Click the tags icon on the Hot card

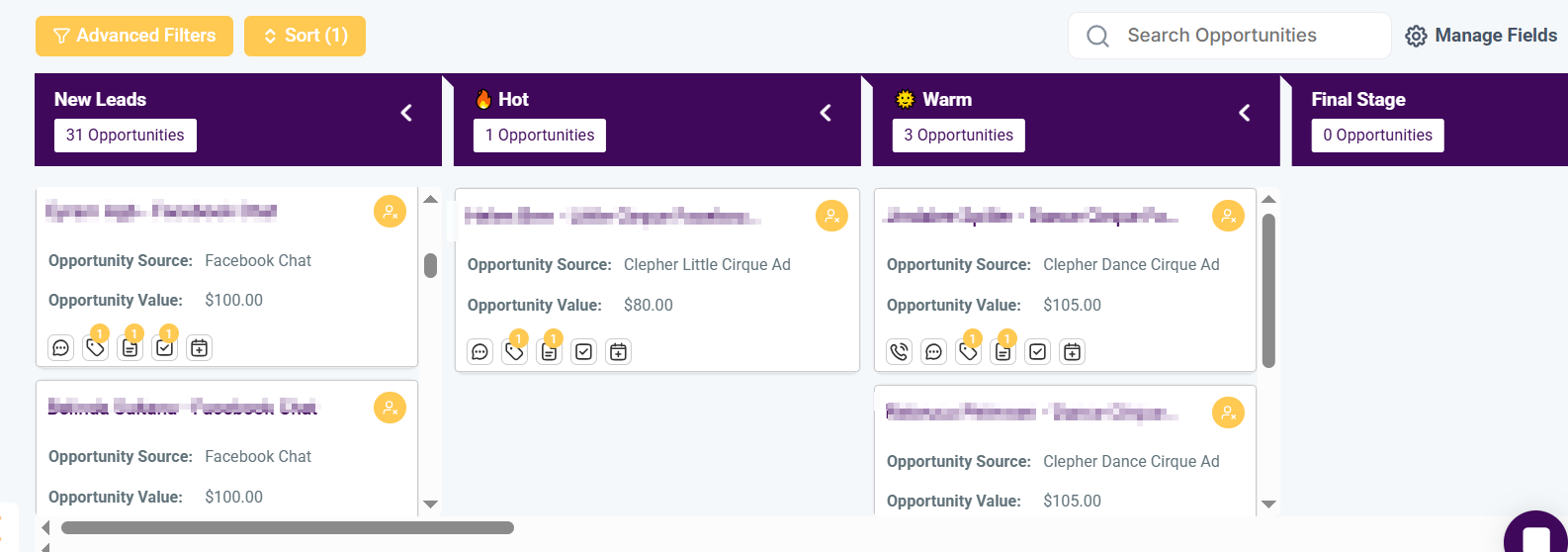click(x=514, y=352)
